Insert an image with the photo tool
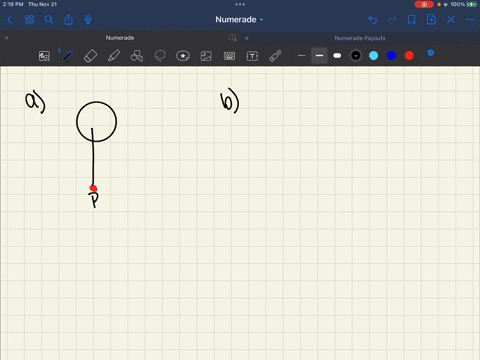 point(206,56)
